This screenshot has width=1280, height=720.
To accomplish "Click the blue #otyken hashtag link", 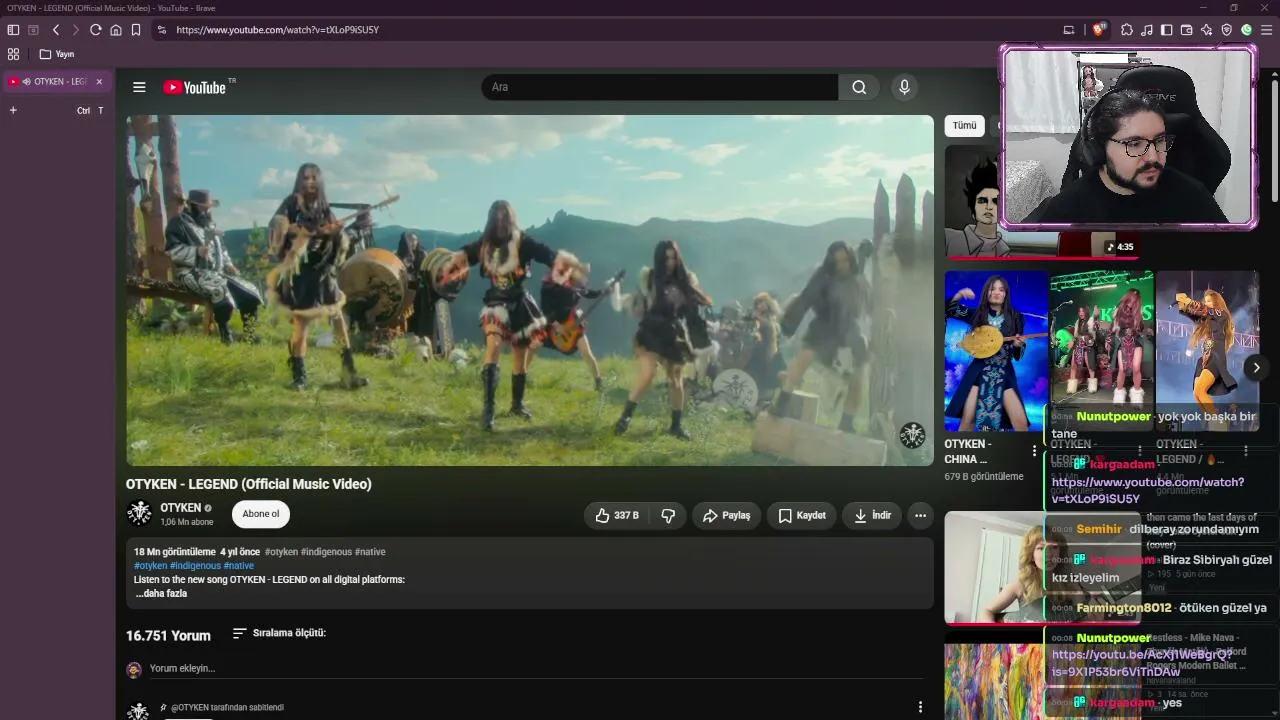I will tap(151, 566).
